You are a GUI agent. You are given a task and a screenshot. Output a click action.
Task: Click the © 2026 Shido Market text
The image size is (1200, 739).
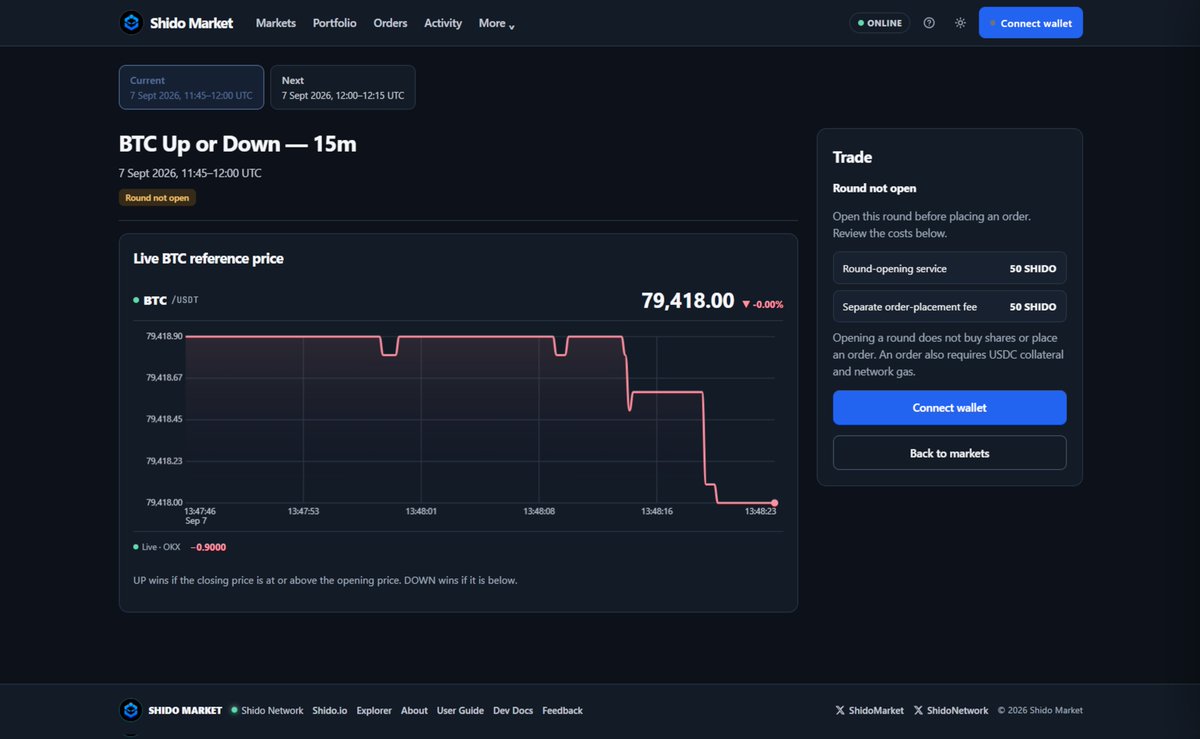click(1040, 711)
